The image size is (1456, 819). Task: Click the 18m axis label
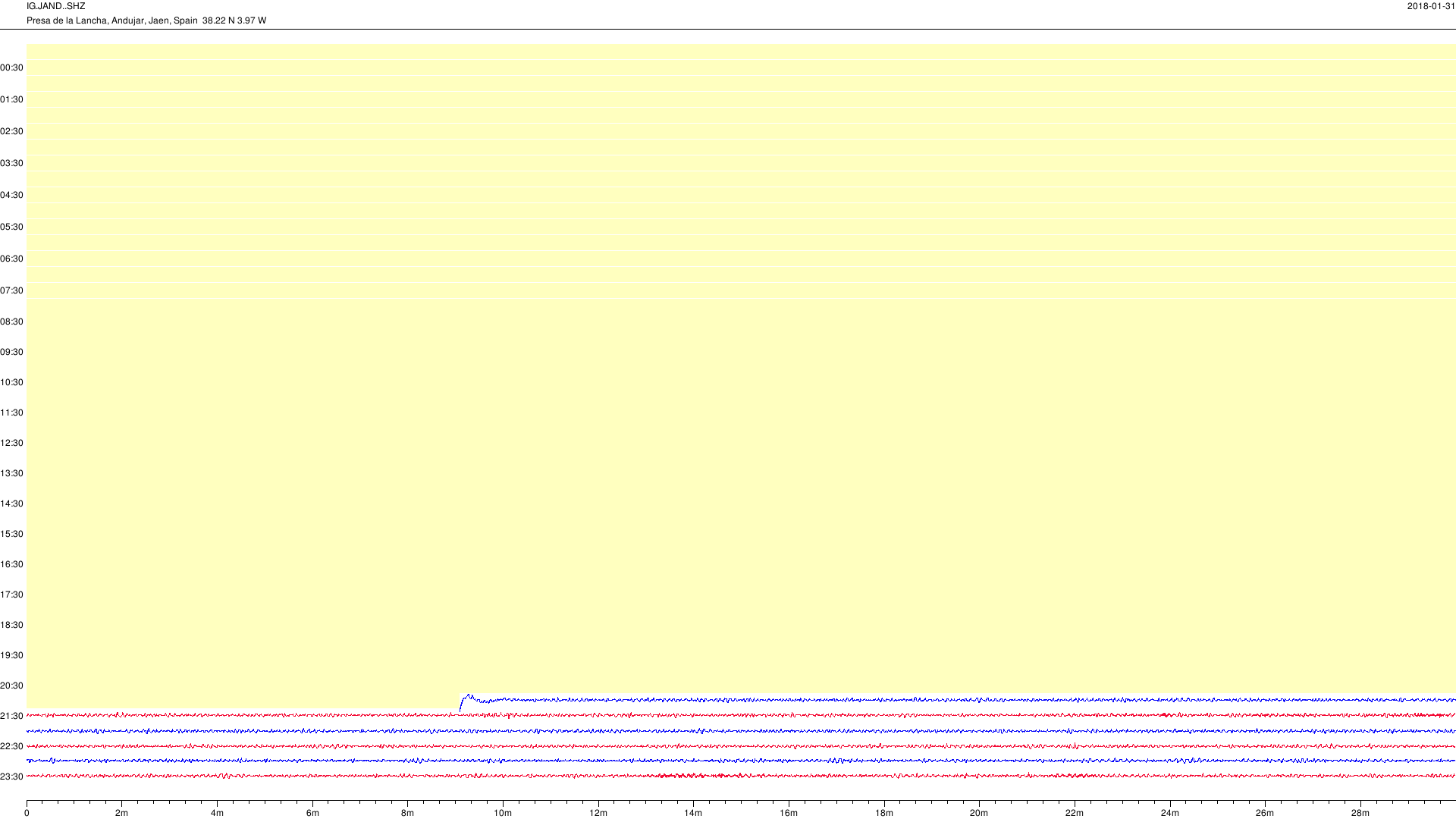[884, 813]
